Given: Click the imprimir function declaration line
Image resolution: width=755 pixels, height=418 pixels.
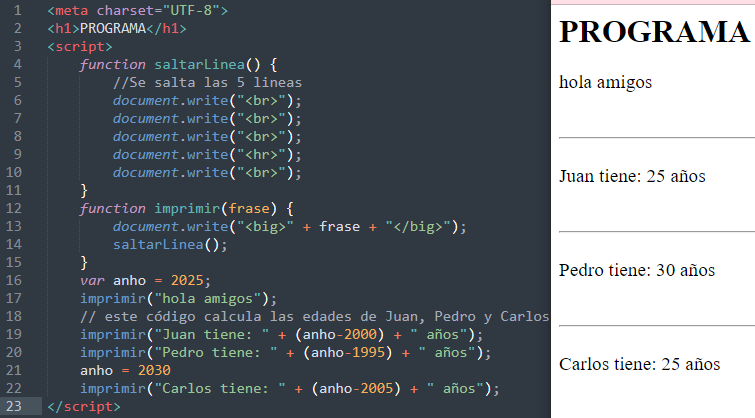Looking at the screenshot, I should [x=187, y=209].
